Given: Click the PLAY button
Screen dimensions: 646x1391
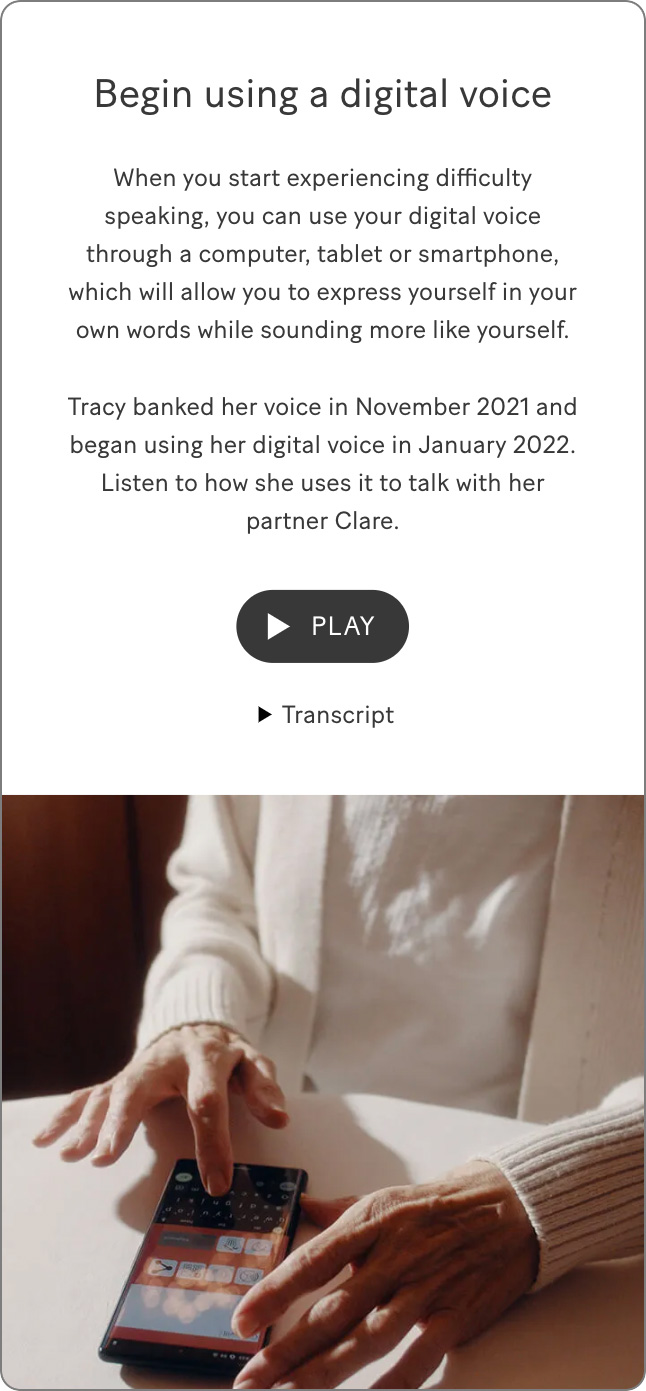Looking at the screenshot, I should click(x=322, y=626).
